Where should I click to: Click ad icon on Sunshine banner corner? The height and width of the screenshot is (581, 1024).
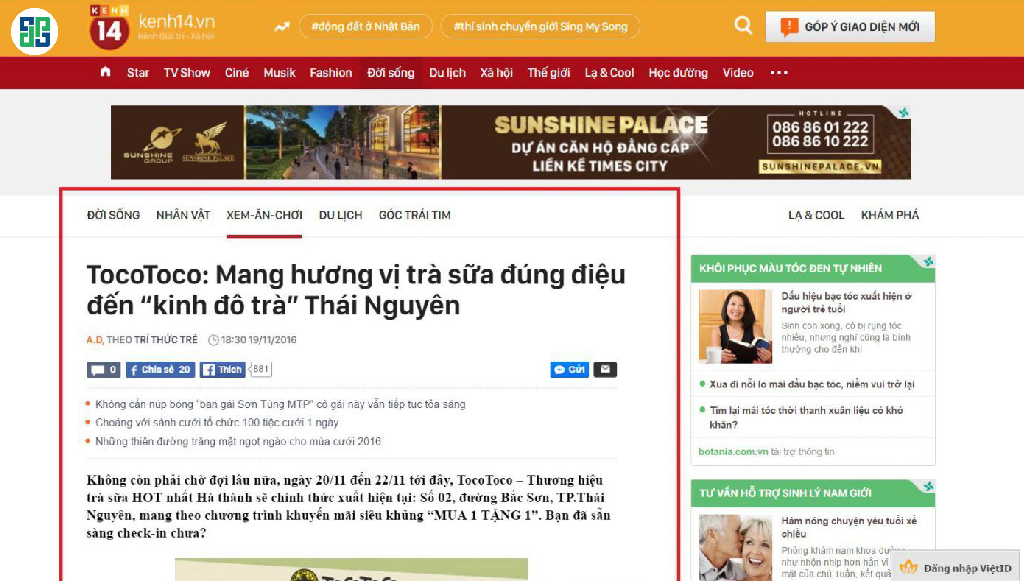903,113
